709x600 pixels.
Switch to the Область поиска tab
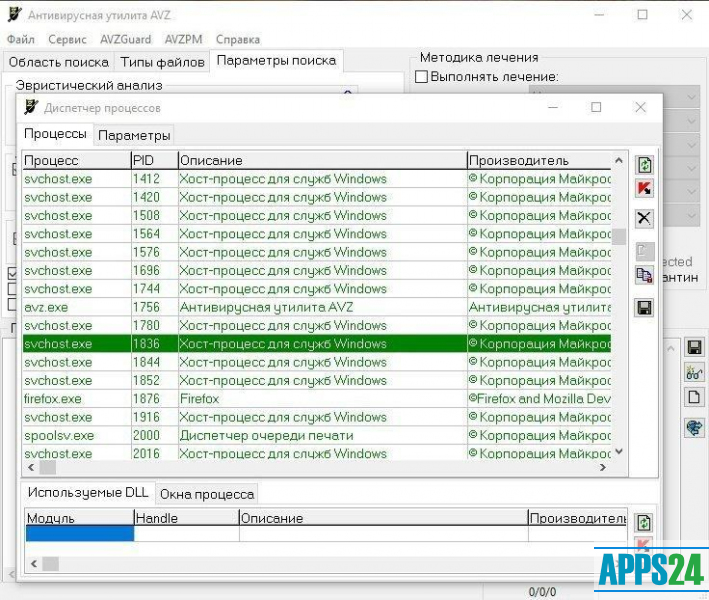(x=59, y=62)
